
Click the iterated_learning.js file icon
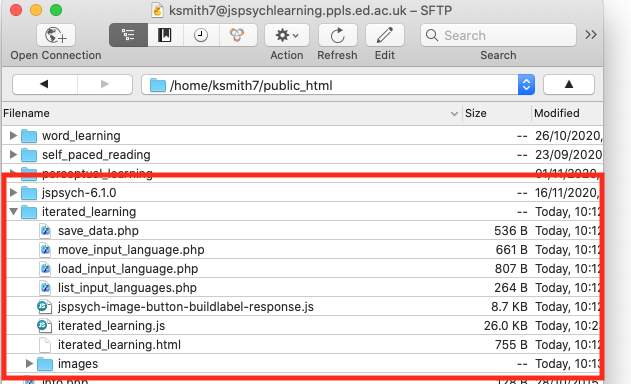point(44,326)
